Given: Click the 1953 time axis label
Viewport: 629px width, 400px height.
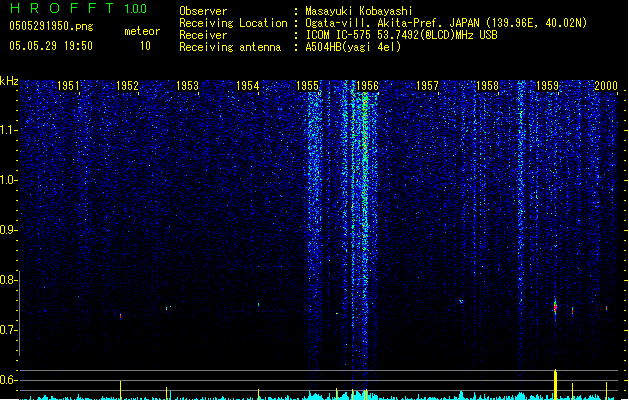Looking at the screenshot, I should [x=187, y=85].
